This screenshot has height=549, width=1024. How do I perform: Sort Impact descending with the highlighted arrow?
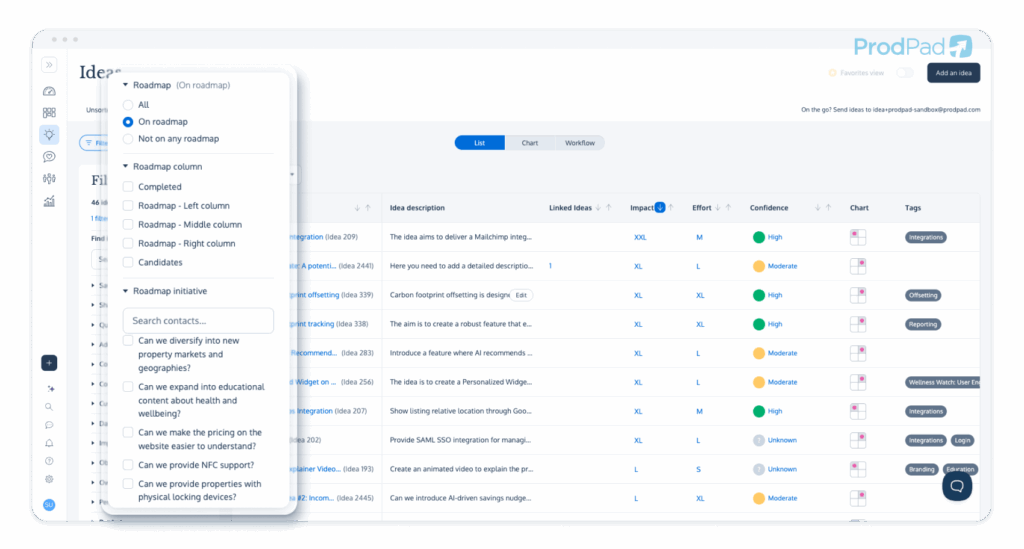[660, 208]
